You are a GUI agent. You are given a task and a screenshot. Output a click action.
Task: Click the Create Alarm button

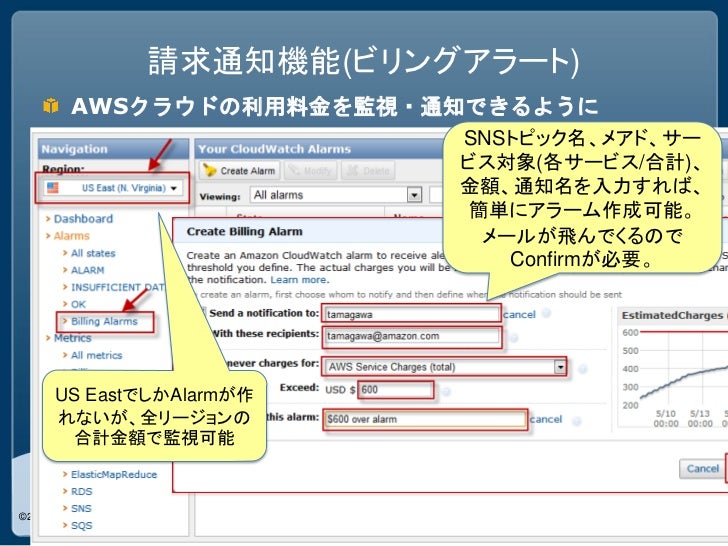[x=240, y=171]
